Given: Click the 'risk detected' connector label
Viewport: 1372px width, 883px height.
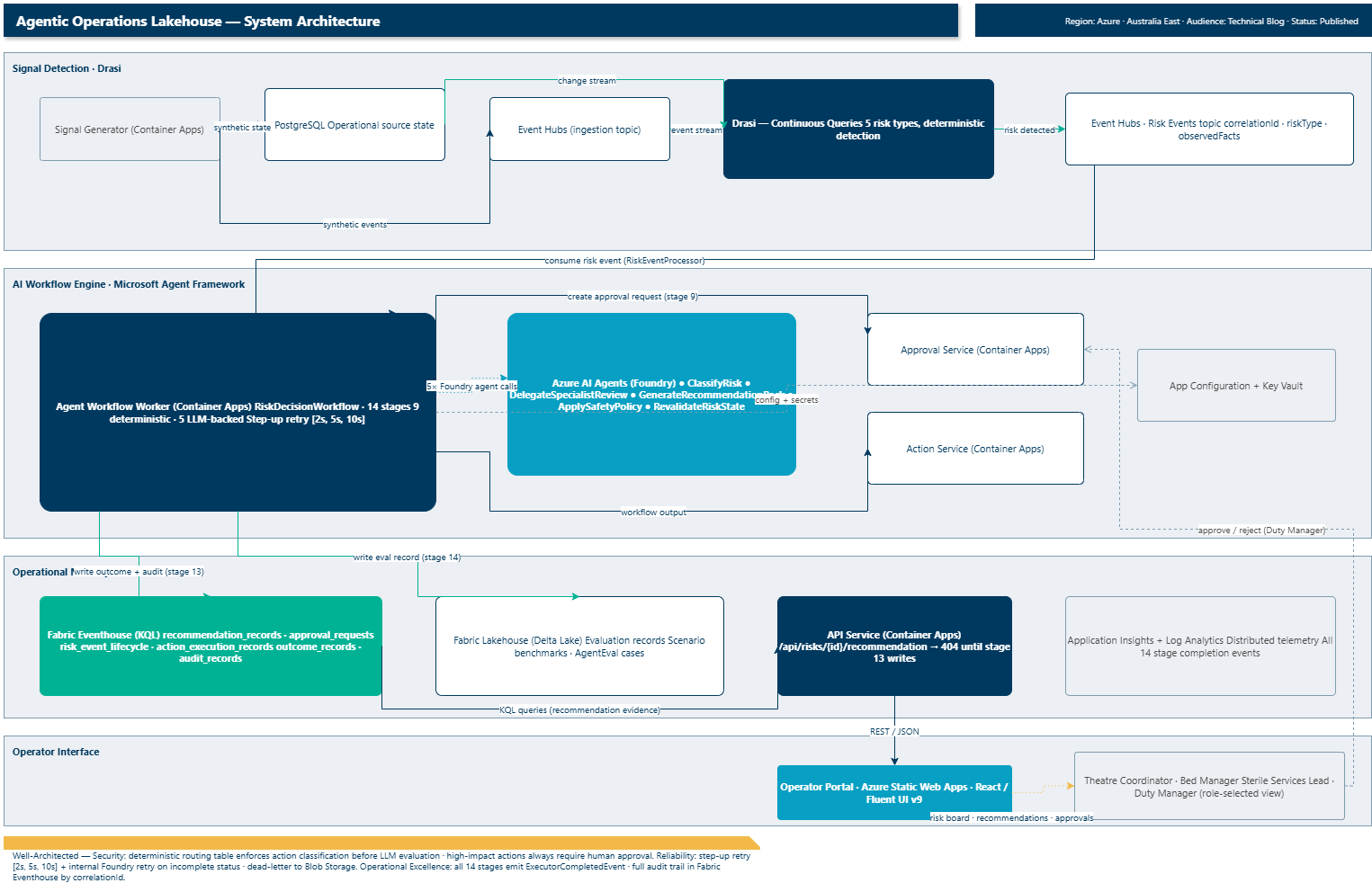Looking at the screenshot, I should click(1029, 130).
